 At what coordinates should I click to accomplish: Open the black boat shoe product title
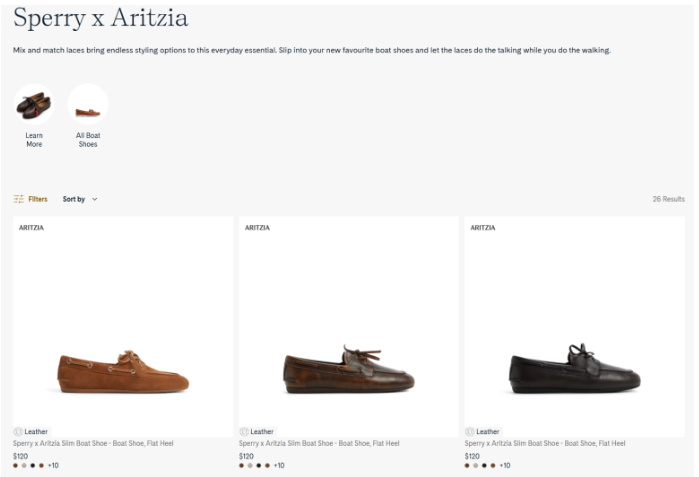(x=545, y=443)
